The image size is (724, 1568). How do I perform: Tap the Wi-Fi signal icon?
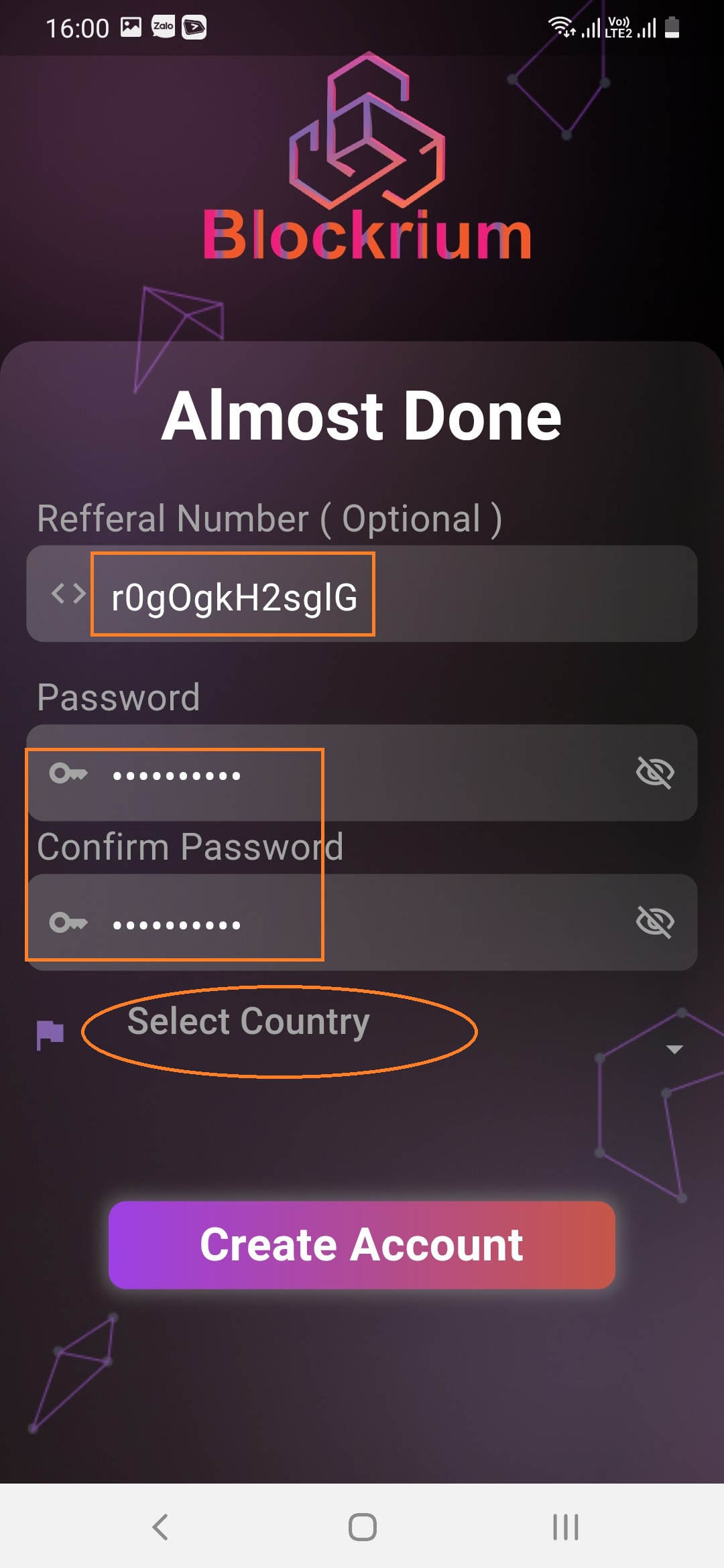coord(561,27)
